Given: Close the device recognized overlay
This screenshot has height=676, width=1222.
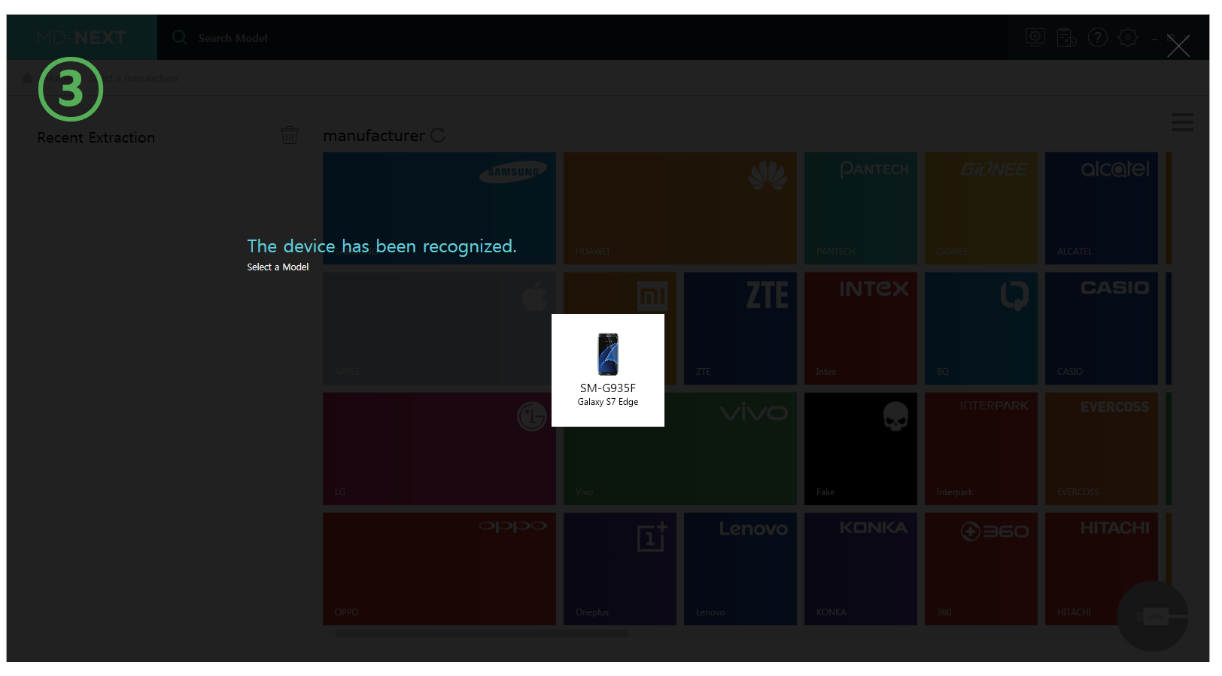Looking at the screenshot, I should [x=1178, y=46].
